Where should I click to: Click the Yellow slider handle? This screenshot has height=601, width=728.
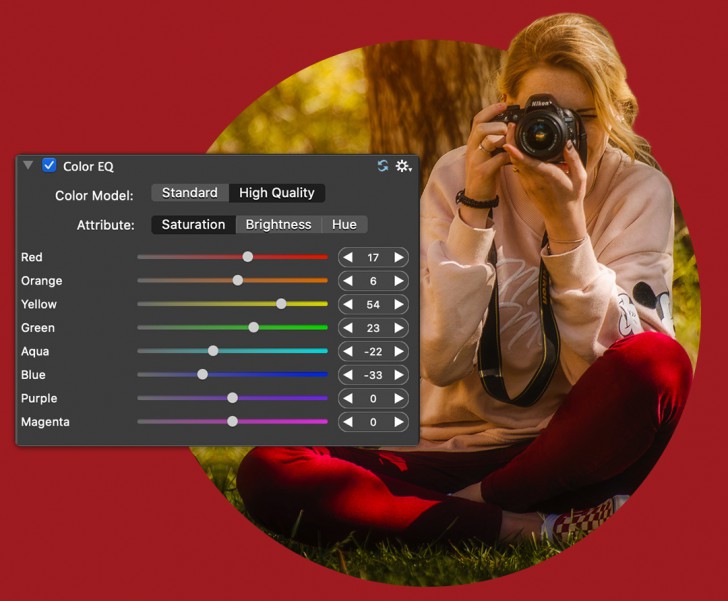281,304
